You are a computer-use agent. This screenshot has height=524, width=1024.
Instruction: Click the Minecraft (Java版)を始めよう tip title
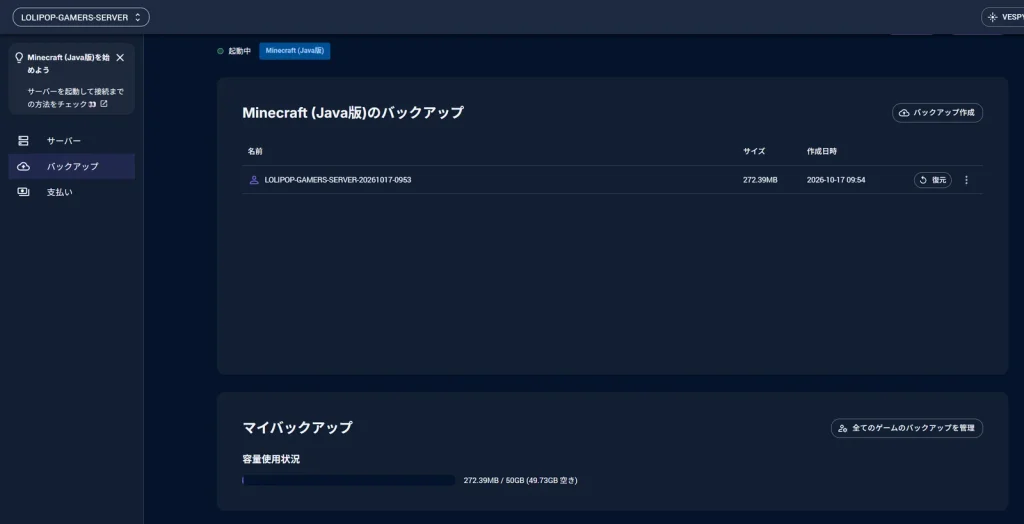(x=69, y=63)
